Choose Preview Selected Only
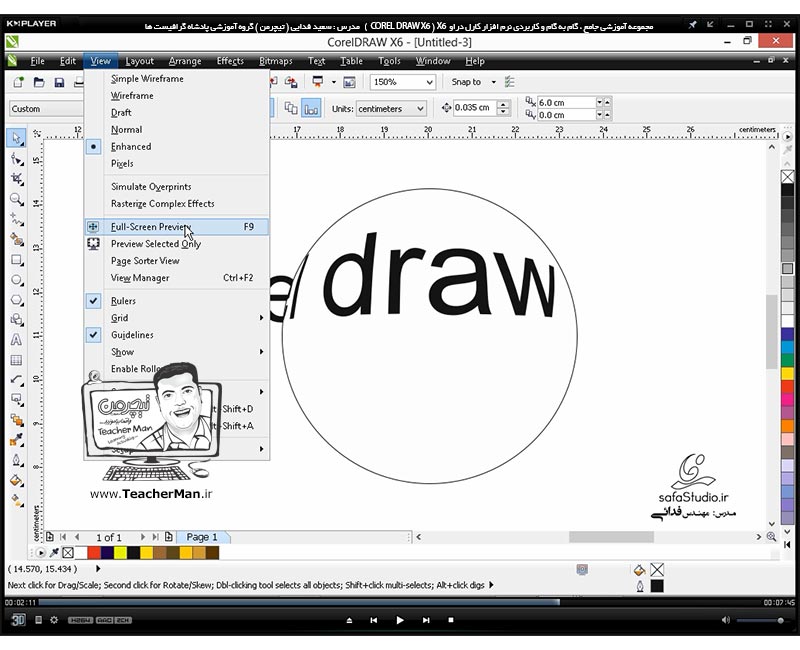This screenshot has width=800, height=650. pyautogui.click(x=176, y=243)
